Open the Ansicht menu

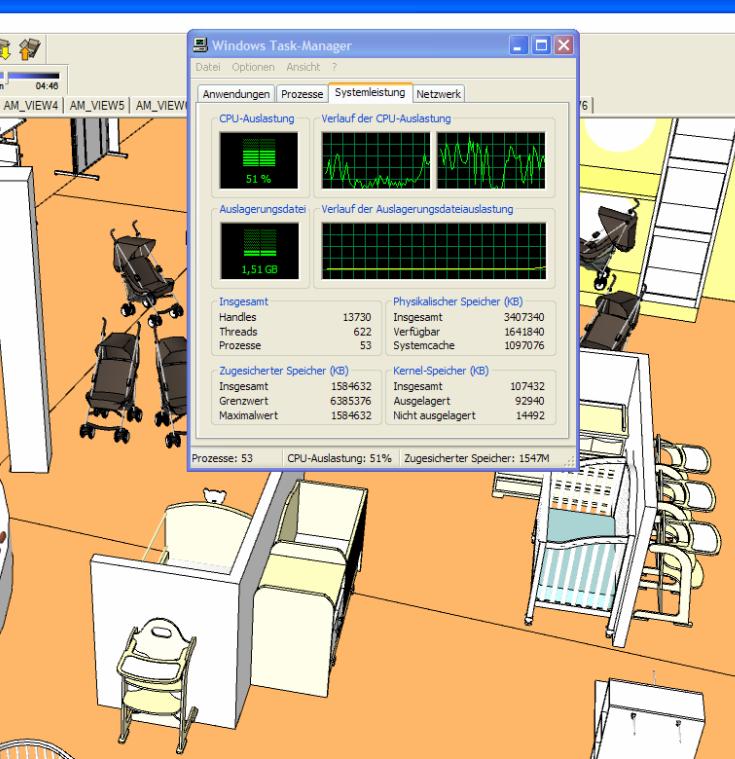point(303,67)
